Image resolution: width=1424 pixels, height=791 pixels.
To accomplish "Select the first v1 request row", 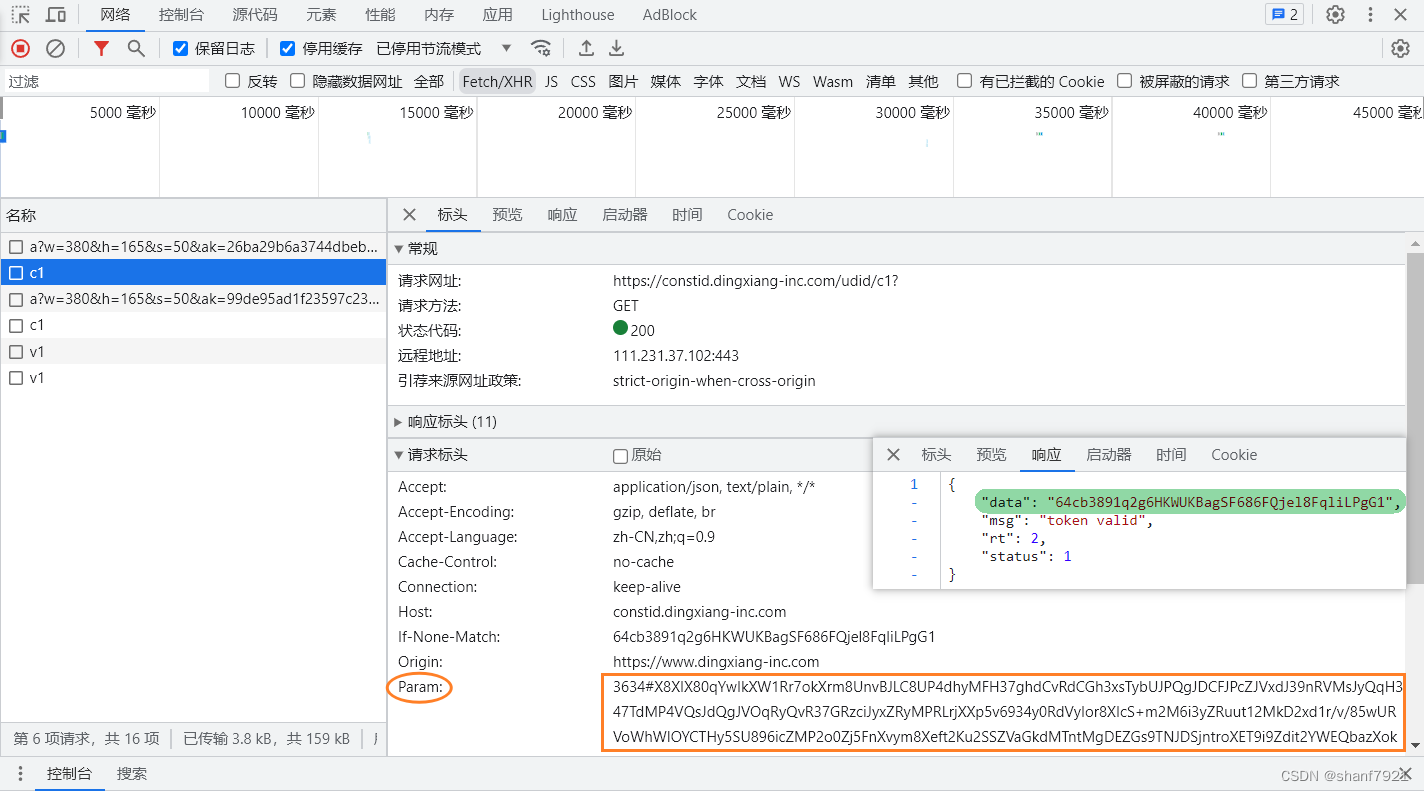I will pos(193,352).
